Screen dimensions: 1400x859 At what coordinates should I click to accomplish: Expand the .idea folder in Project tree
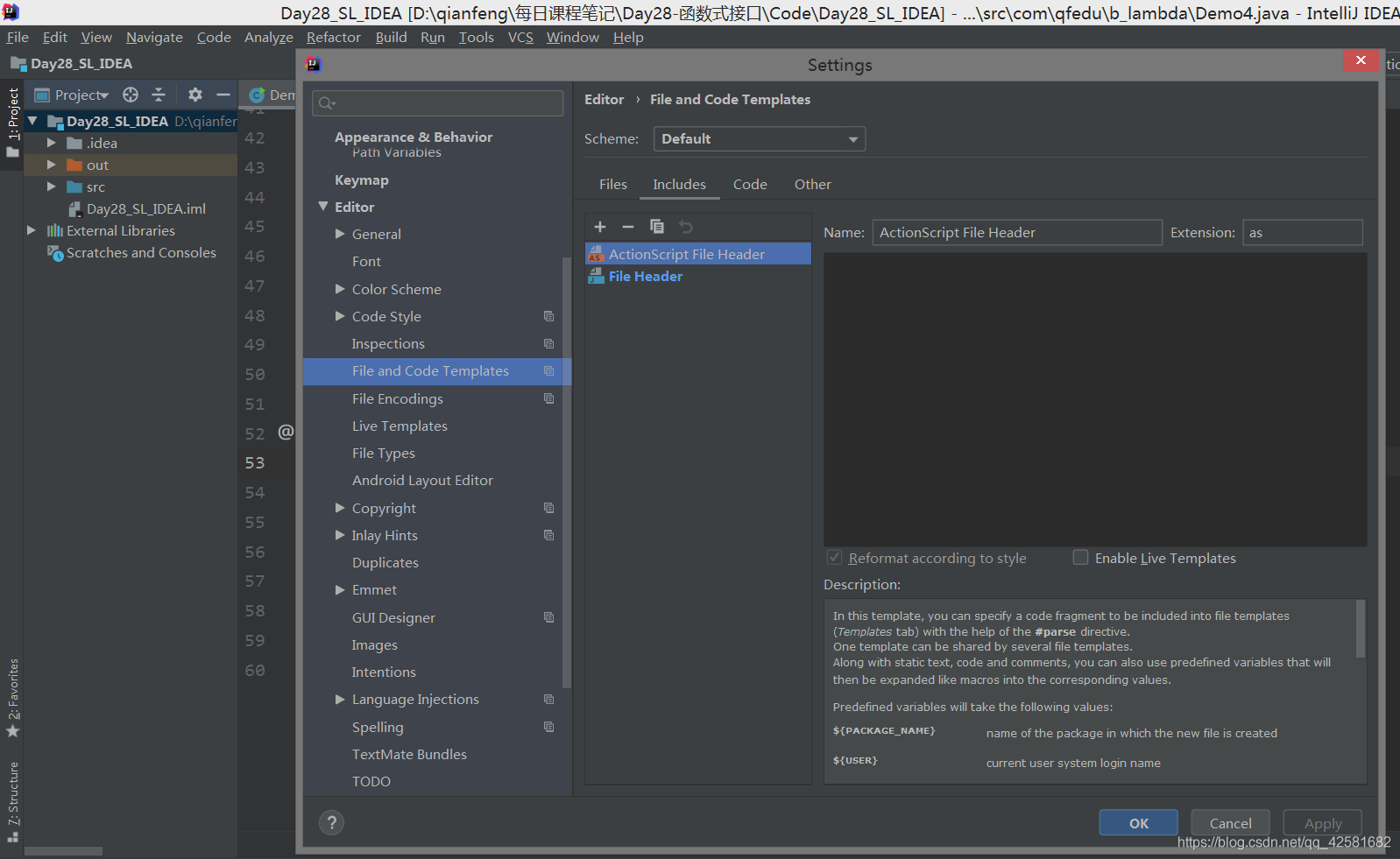(x=51, y=143)
